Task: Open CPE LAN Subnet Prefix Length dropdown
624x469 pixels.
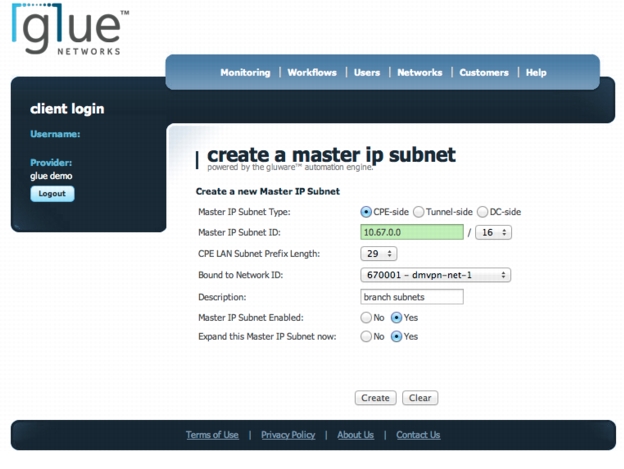Action: point(378,254)
